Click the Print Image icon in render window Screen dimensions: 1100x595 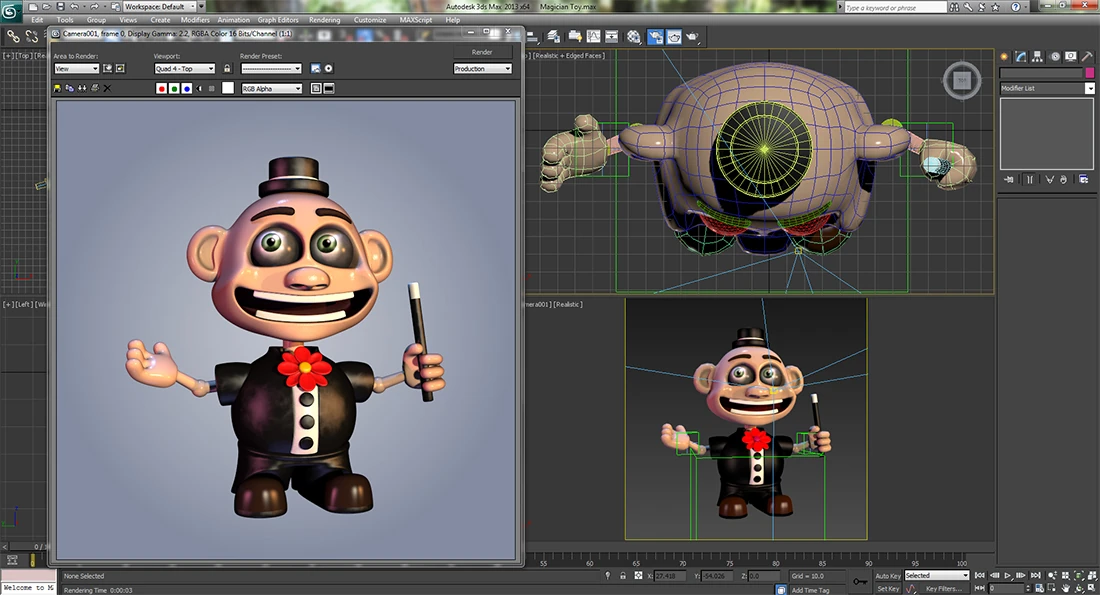[x=95, y=88]
